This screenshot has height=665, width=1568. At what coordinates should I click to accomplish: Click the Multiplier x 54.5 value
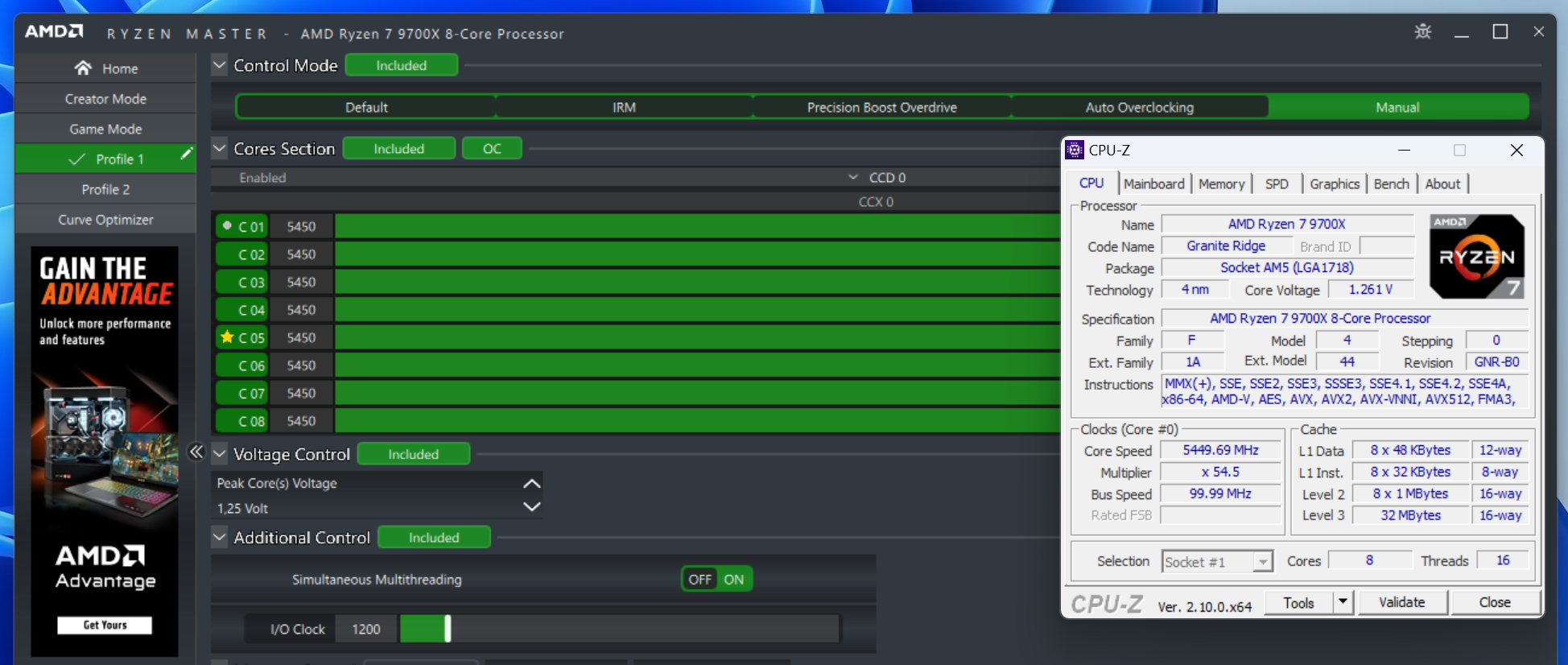click(x=1220, y=472)
